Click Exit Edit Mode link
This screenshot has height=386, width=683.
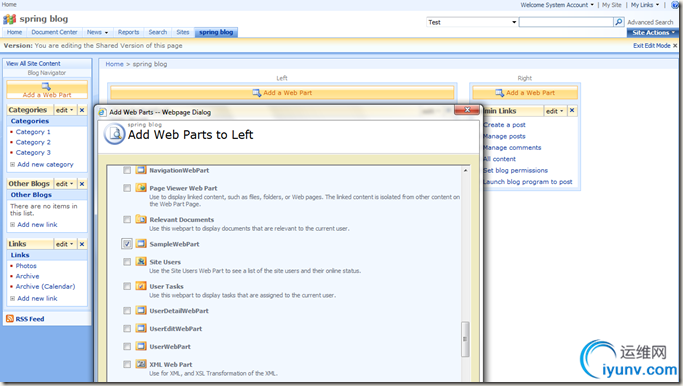point(652,45)
